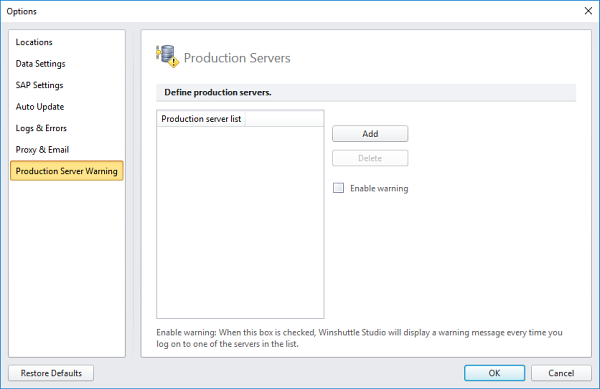Click the disabled Delete button
This screenshot has height=389, width=600.
click(370, 158)
